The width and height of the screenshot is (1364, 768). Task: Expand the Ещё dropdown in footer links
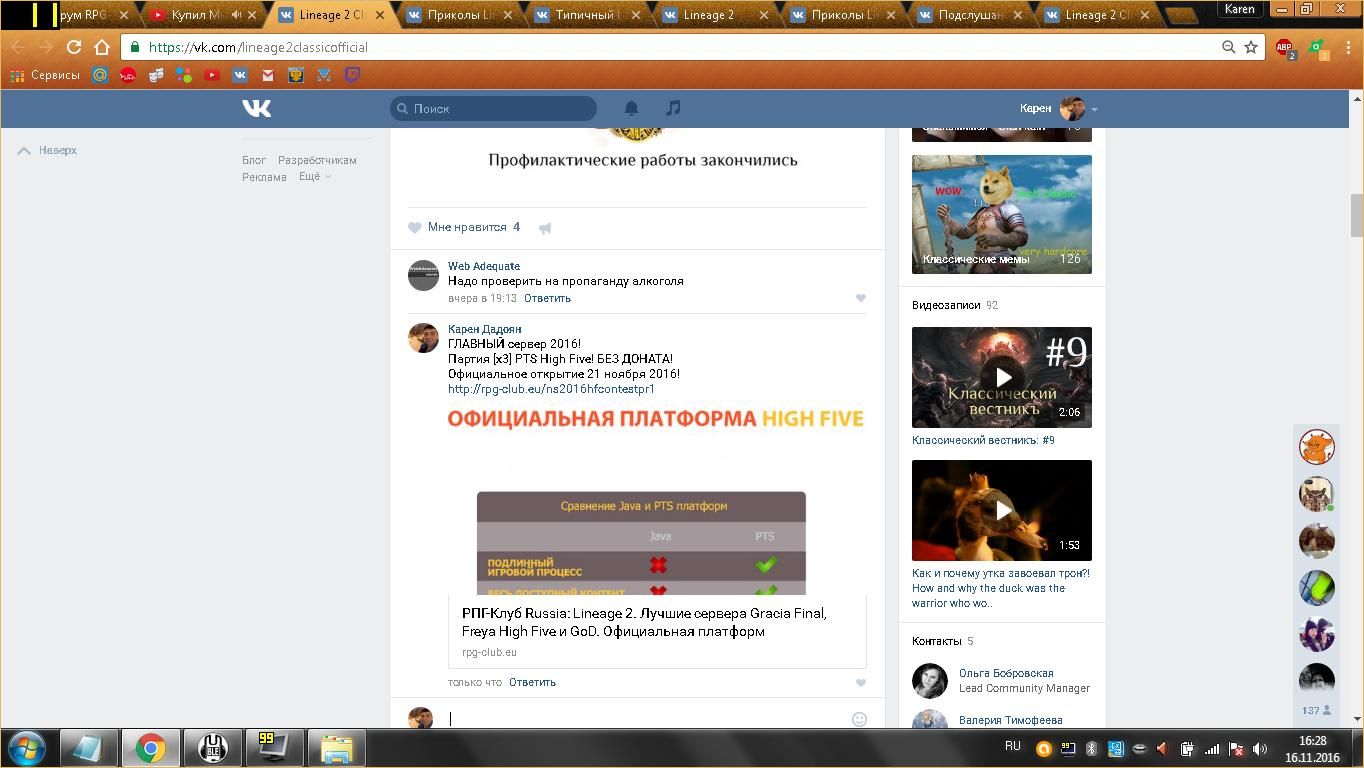point(314,177)
